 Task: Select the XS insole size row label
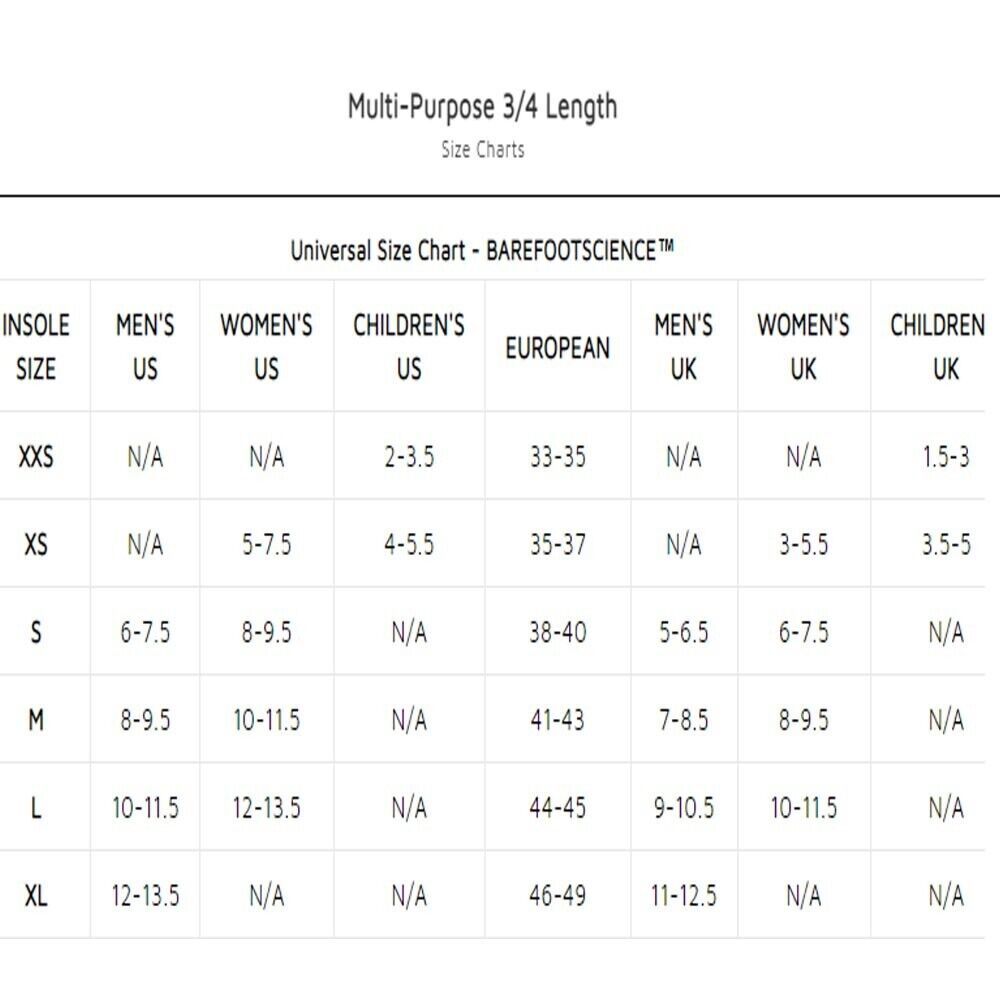click(36, 545)
